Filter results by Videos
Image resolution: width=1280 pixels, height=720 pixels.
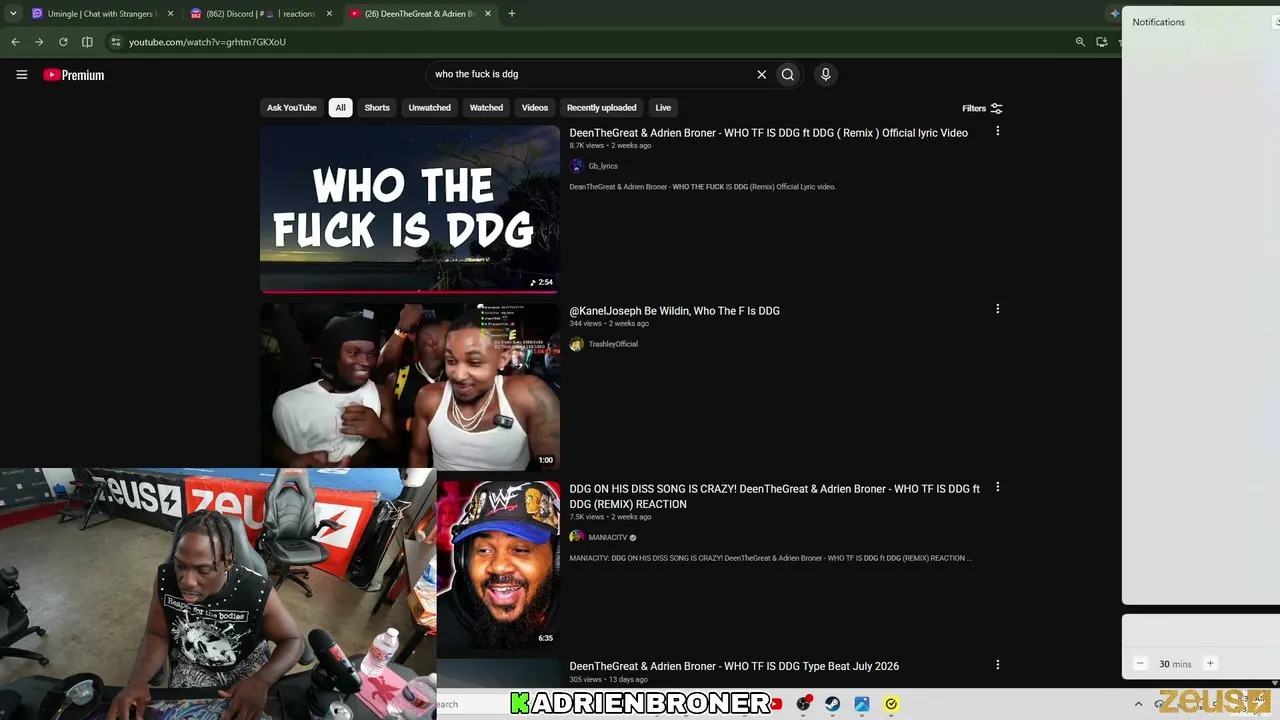point(535,108)
